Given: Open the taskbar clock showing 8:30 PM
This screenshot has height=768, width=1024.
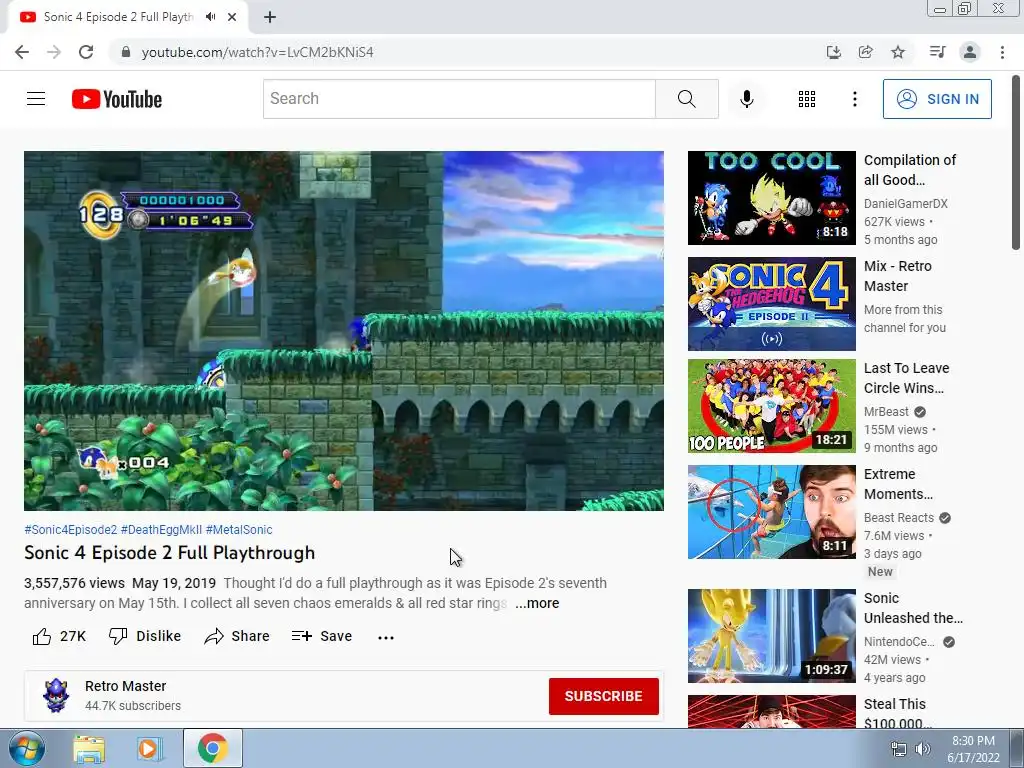Looking at the screenshot, I should 973,749.
